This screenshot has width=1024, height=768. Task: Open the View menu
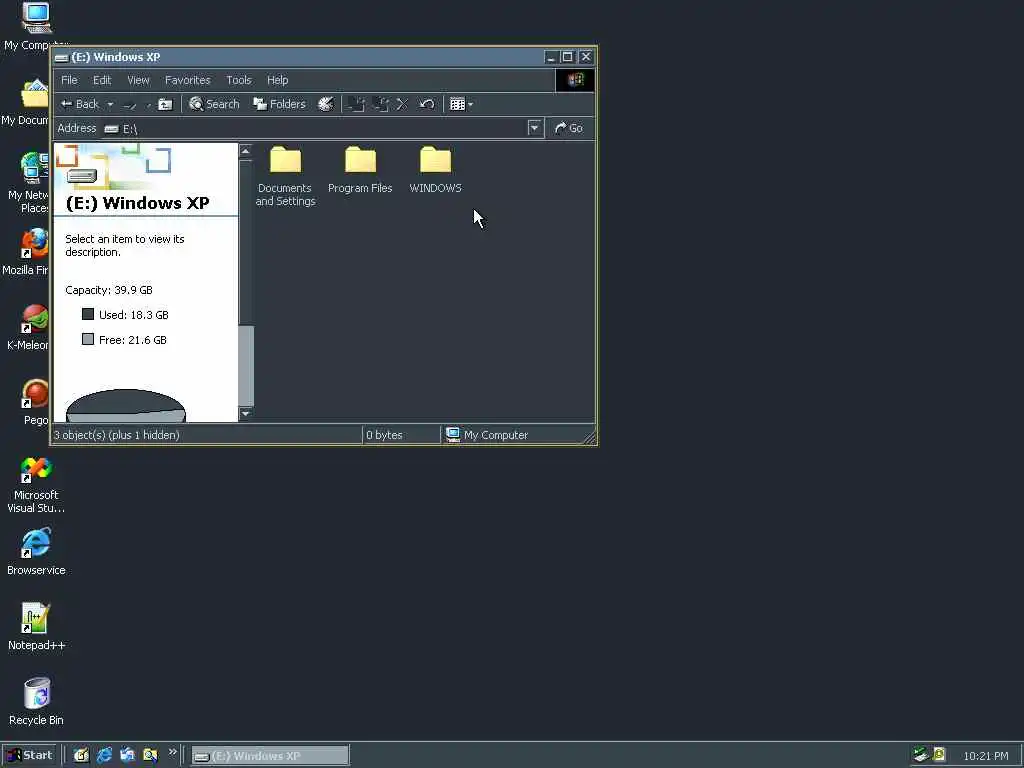(x=138, y=80)
